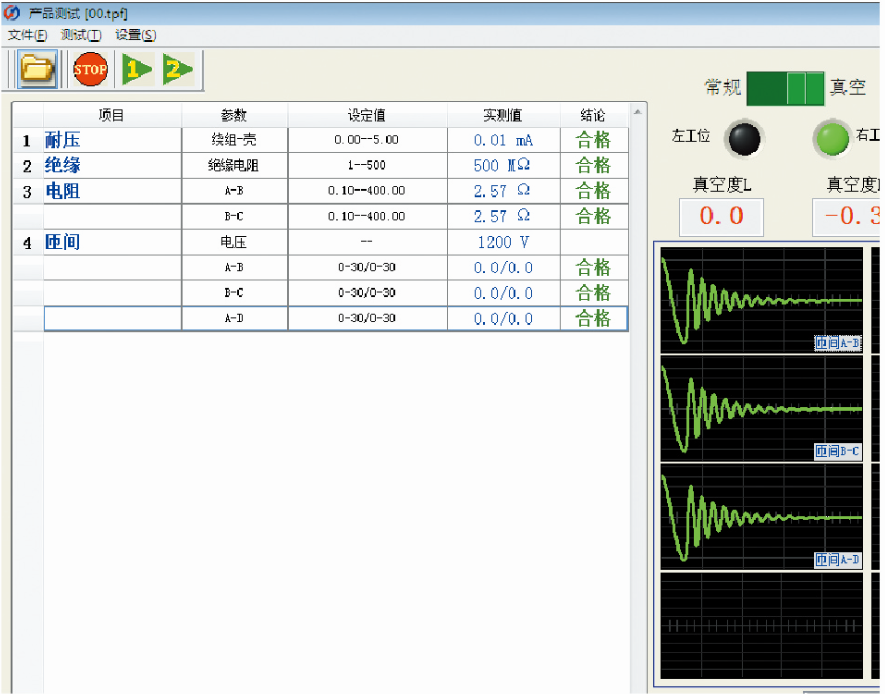Click the 右工位 green indicator lamp
Image resolution: width=885 pixels, height=694 pixels.
click(833, 139)
